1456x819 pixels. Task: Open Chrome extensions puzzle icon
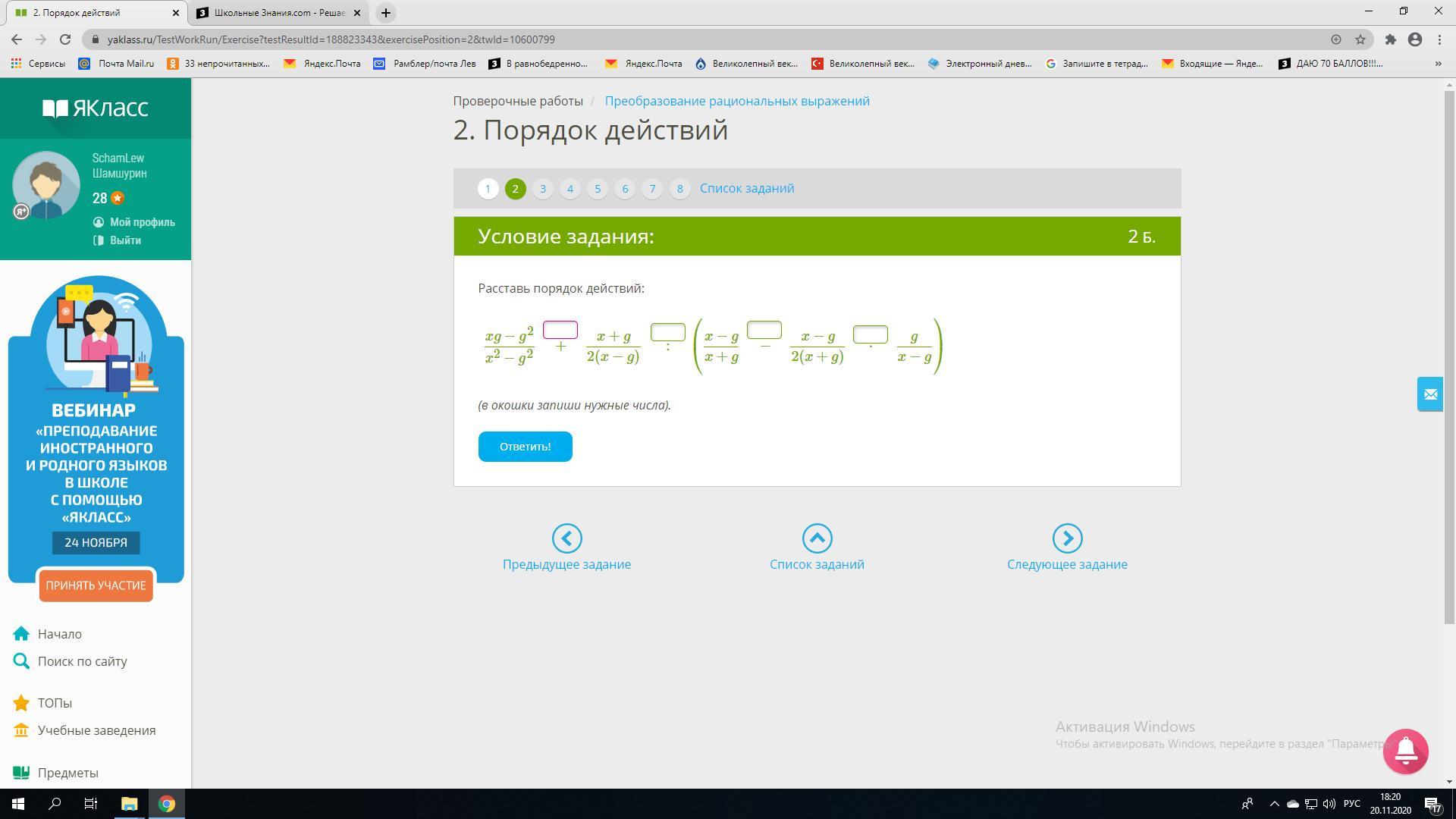pos(1390,39)
